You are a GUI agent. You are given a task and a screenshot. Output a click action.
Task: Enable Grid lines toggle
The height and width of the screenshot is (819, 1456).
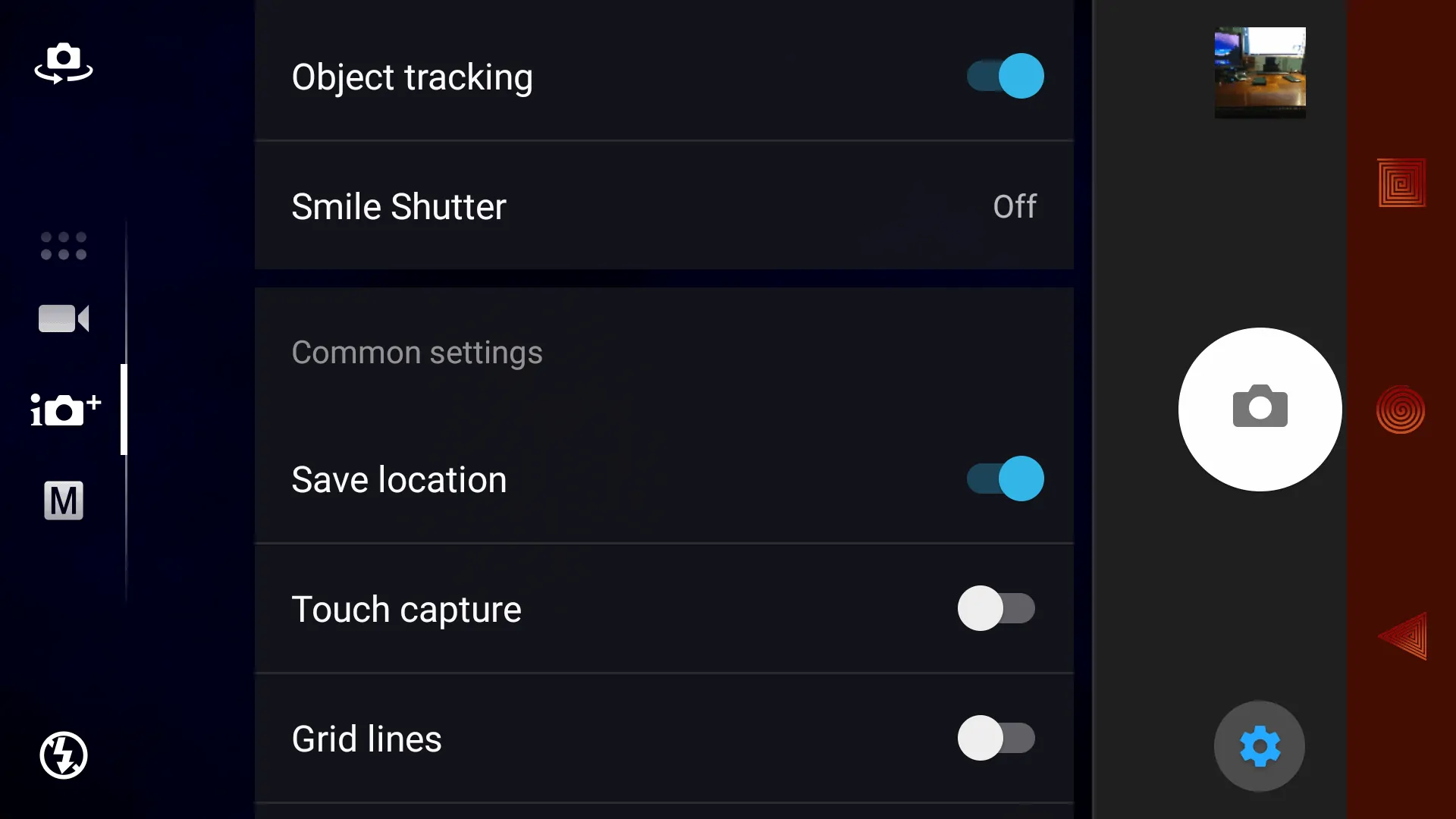click(x=996, y=738)
